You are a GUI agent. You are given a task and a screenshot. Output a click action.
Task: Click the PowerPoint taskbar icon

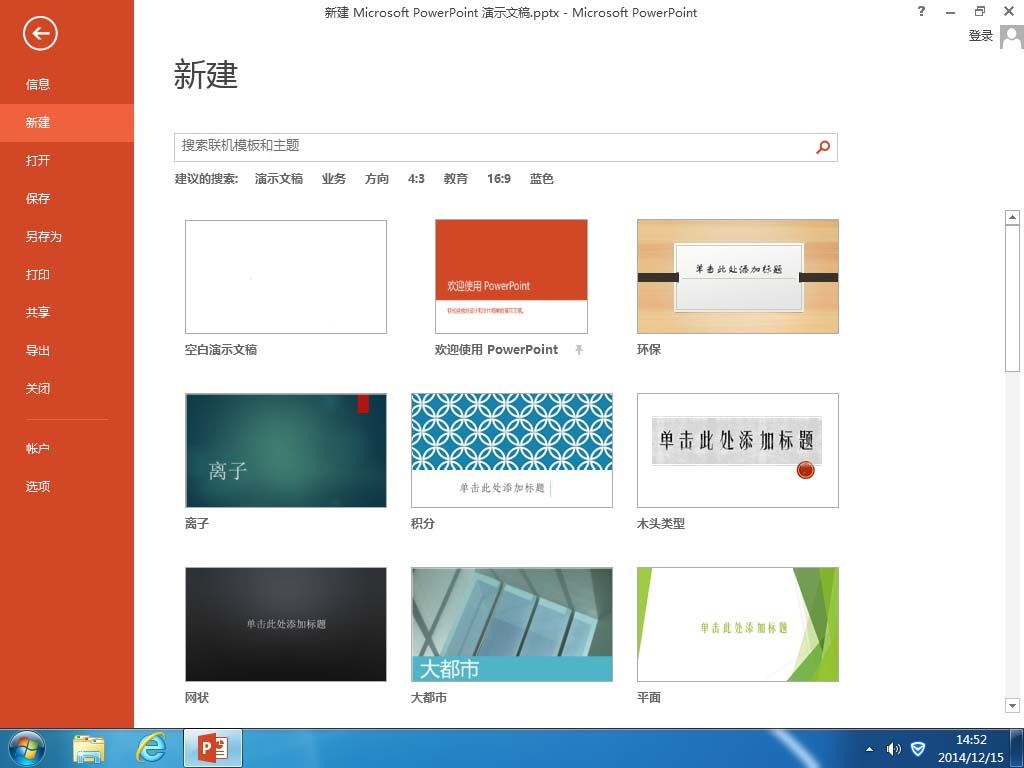tap(213, 748)
